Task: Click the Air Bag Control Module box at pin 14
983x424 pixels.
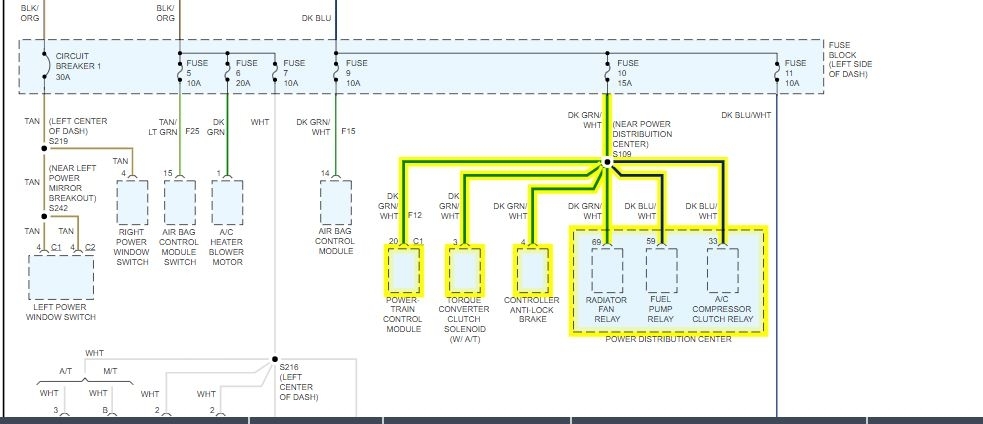Action: pos(335,203)
